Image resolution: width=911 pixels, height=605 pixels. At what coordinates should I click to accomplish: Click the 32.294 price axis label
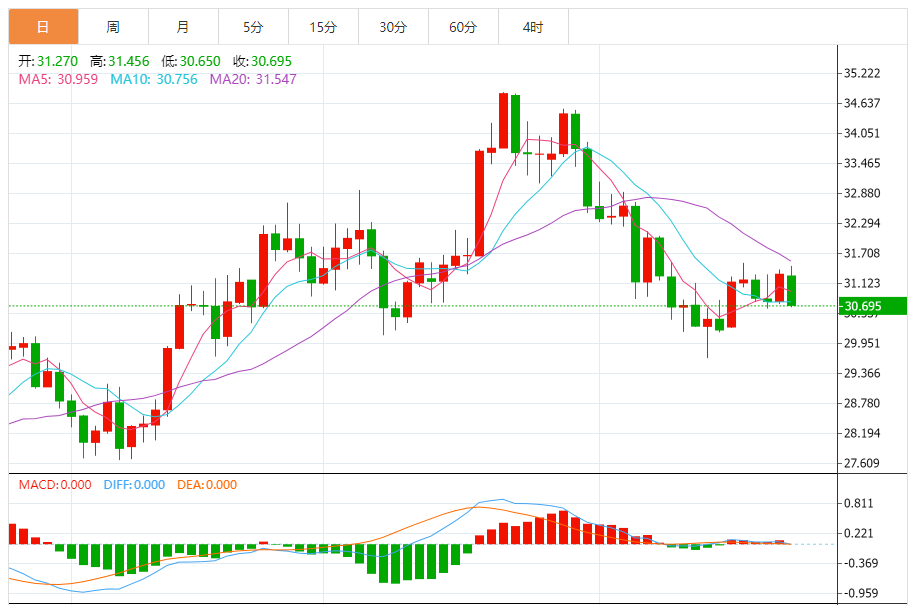[862, 223]
